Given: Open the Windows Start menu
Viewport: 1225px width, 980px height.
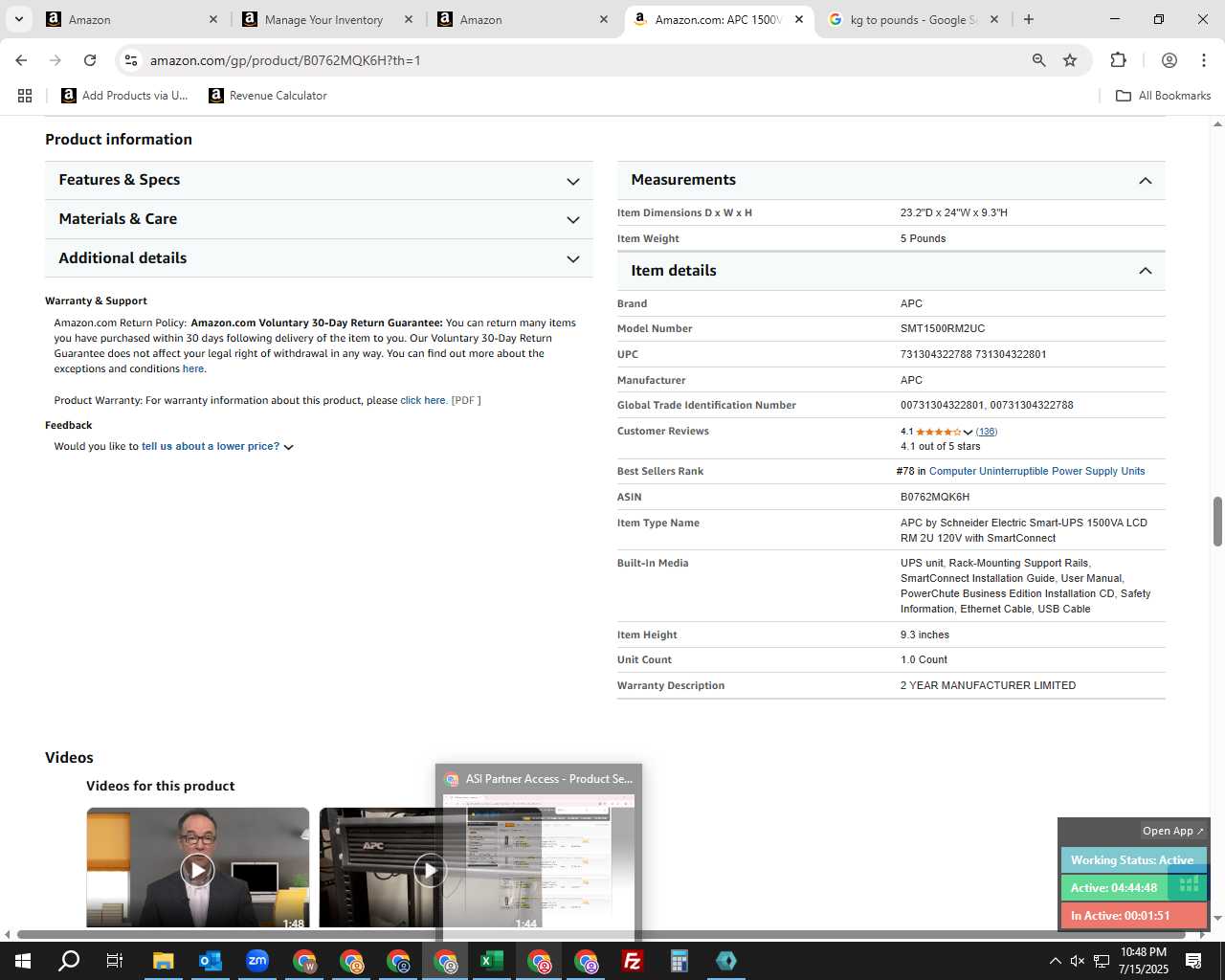Looking at the screenshot, I should click(22, 961).
